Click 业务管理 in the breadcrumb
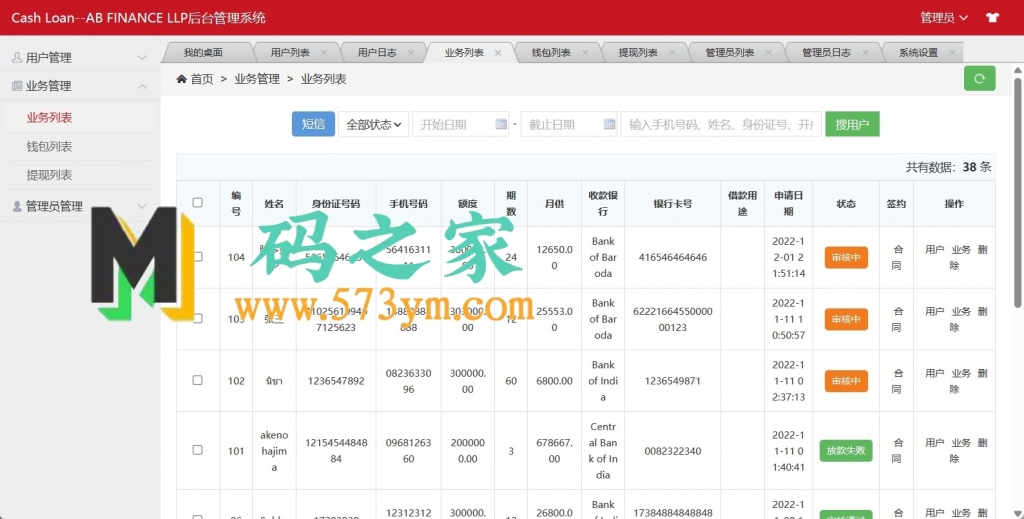Viewport: 1024px width, 519px height. pyautogui.click(x=257, y=79)
